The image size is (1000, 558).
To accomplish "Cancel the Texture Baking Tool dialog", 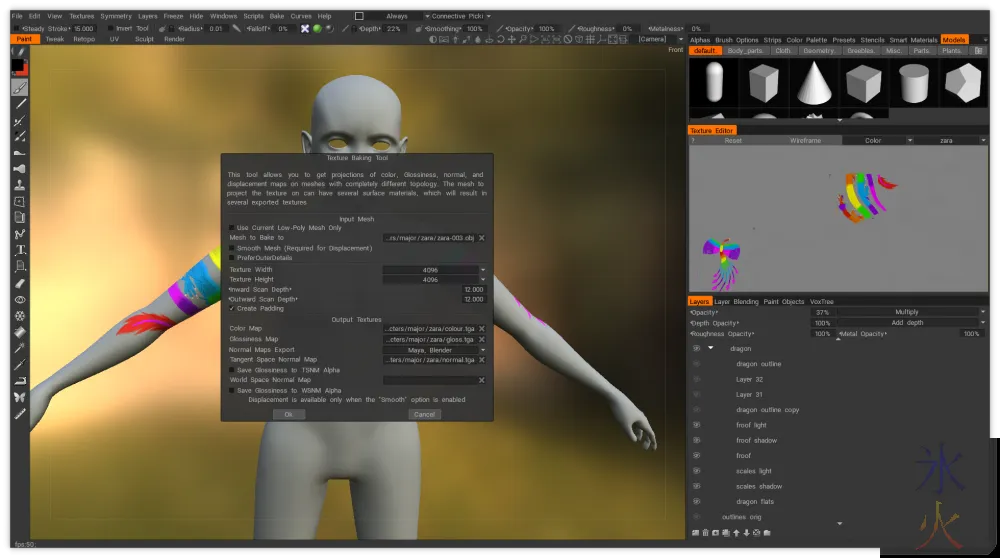I will (x=424, y=415).
